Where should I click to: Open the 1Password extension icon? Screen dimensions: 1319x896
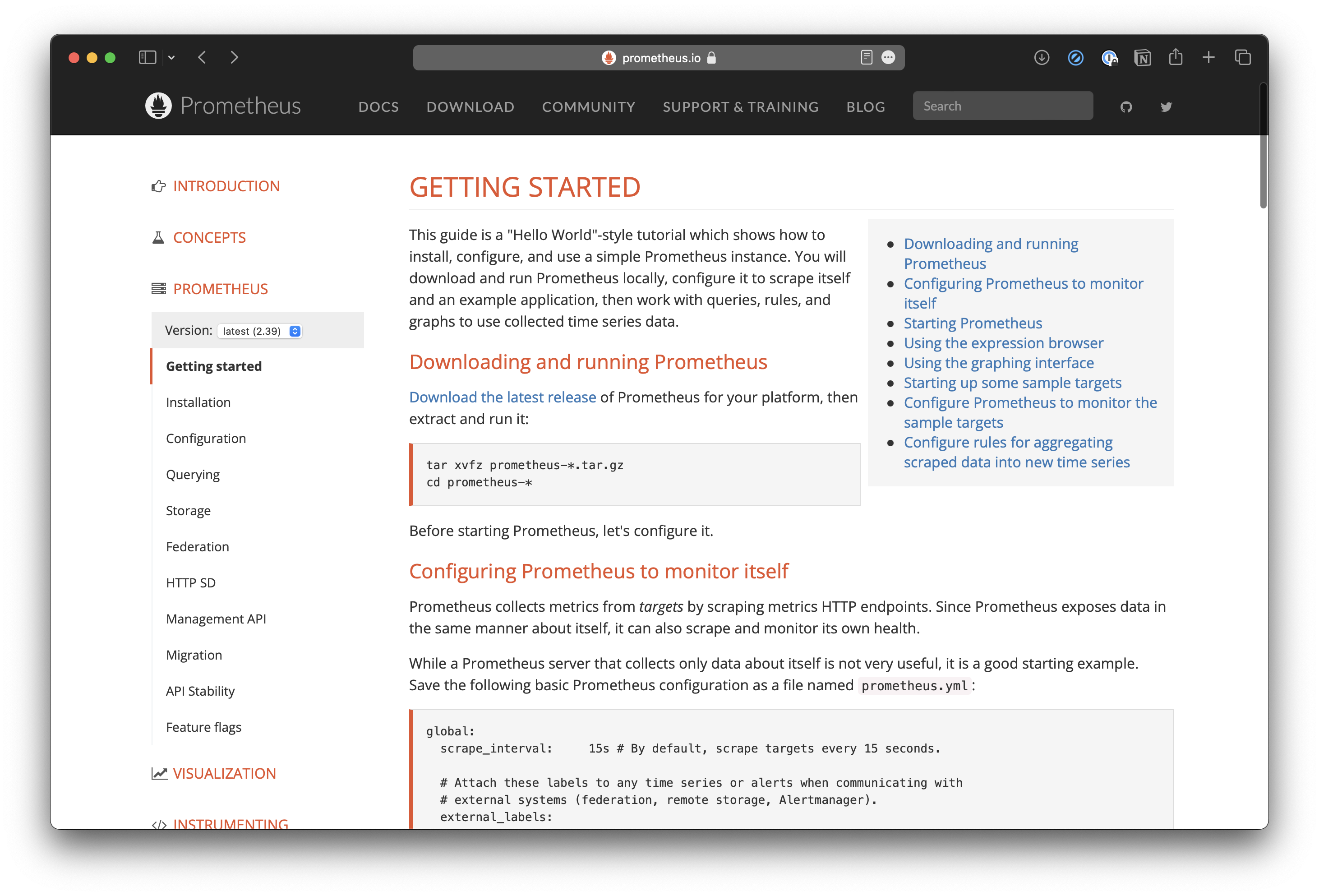point(1109,57)
